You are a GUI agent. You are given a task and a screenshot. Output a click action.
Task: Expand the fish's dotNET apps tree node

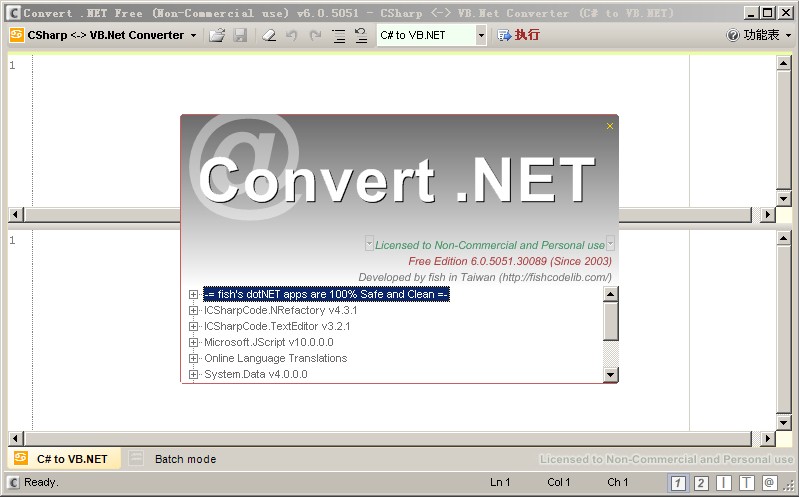(193, 295)
